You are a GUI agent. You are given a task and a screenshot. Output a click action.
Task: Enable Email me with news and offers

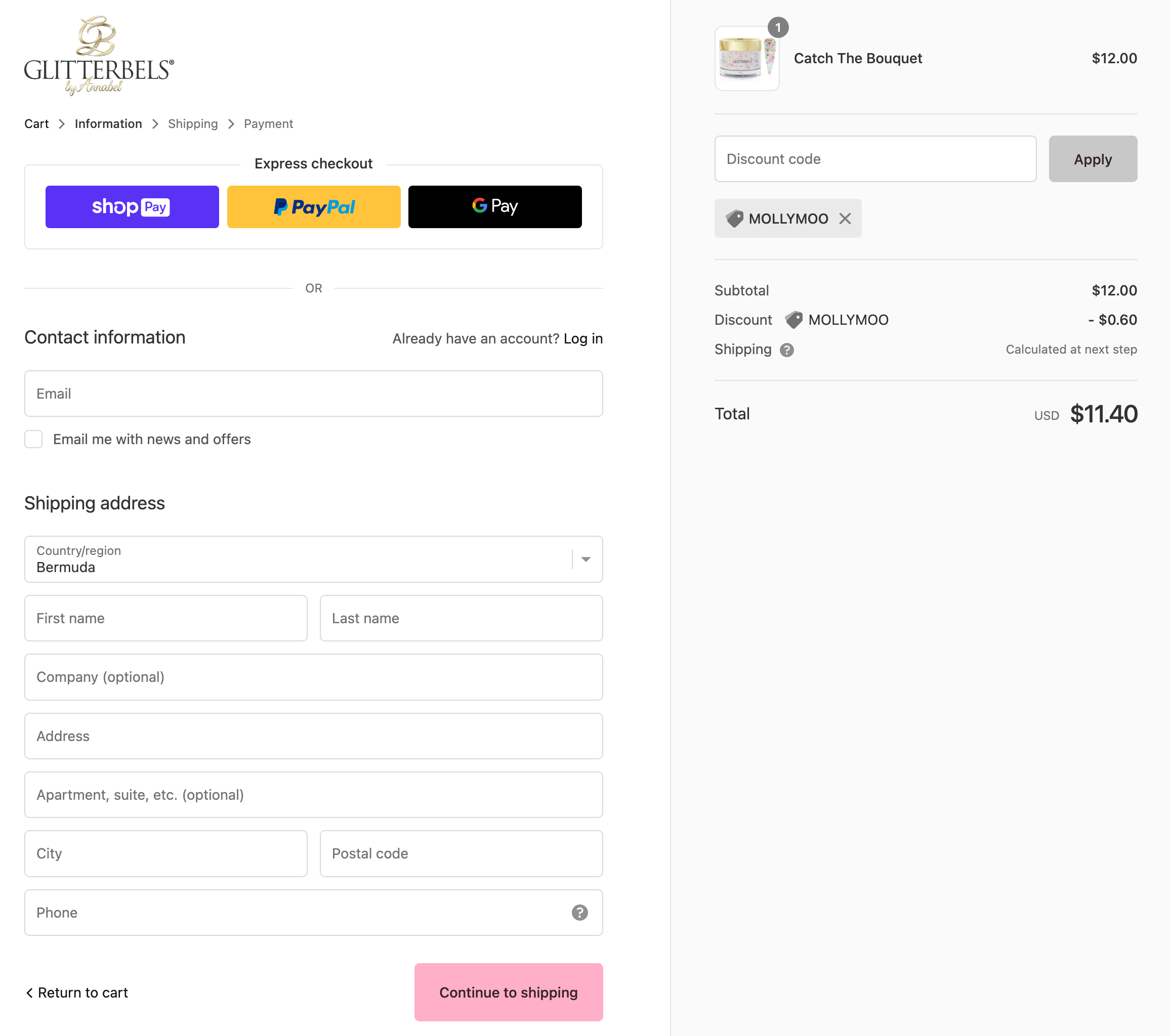[x=33, y=440]
